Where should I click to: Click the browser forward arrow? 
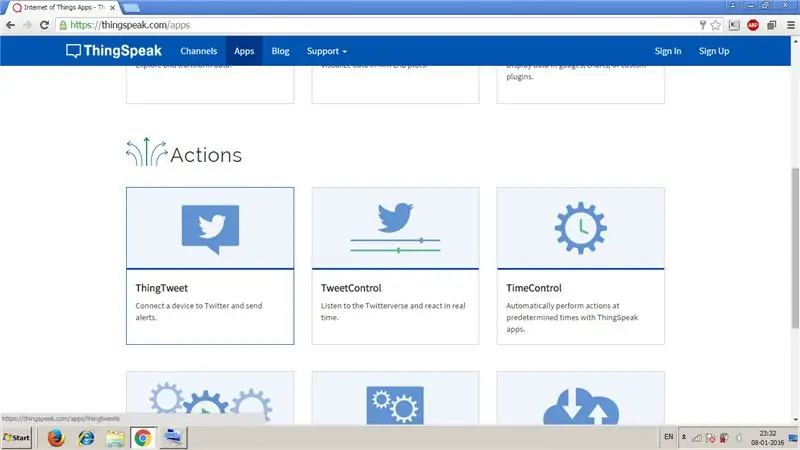pyautogui.click(x=27, y=25)
